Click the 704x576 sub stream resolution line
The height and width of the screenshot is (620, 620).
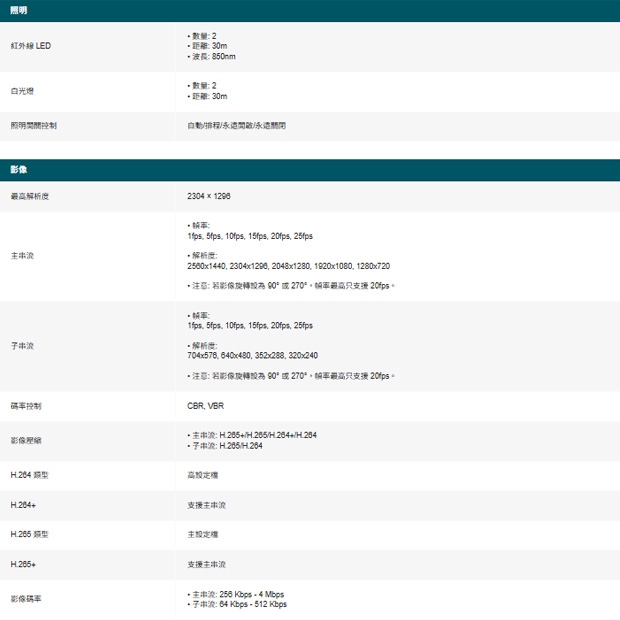pos(252,355)
